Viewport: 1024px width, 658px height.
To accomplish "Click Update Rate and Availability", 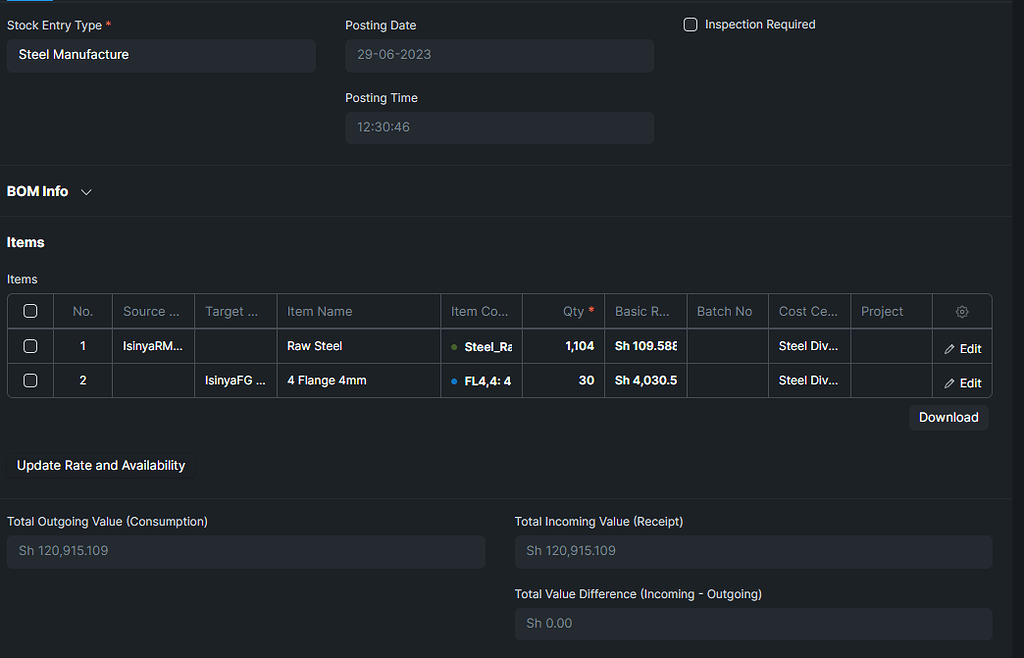I will pos(100,465).
